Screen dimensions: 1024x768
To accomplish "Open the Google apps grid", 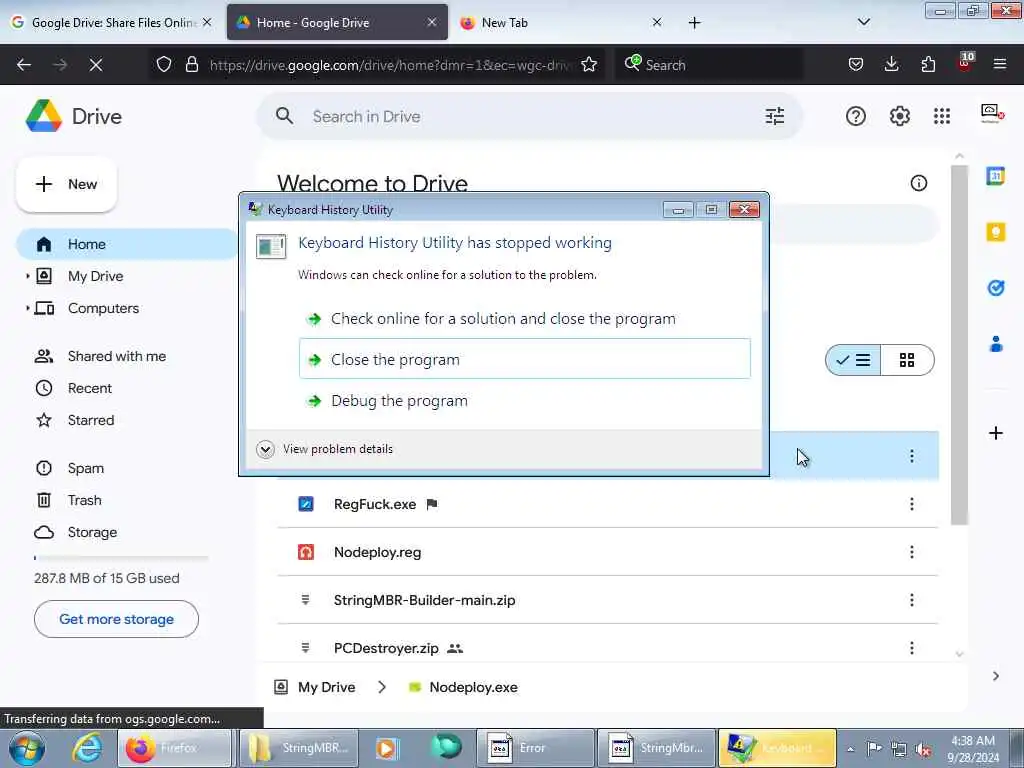I will point(942,116).
